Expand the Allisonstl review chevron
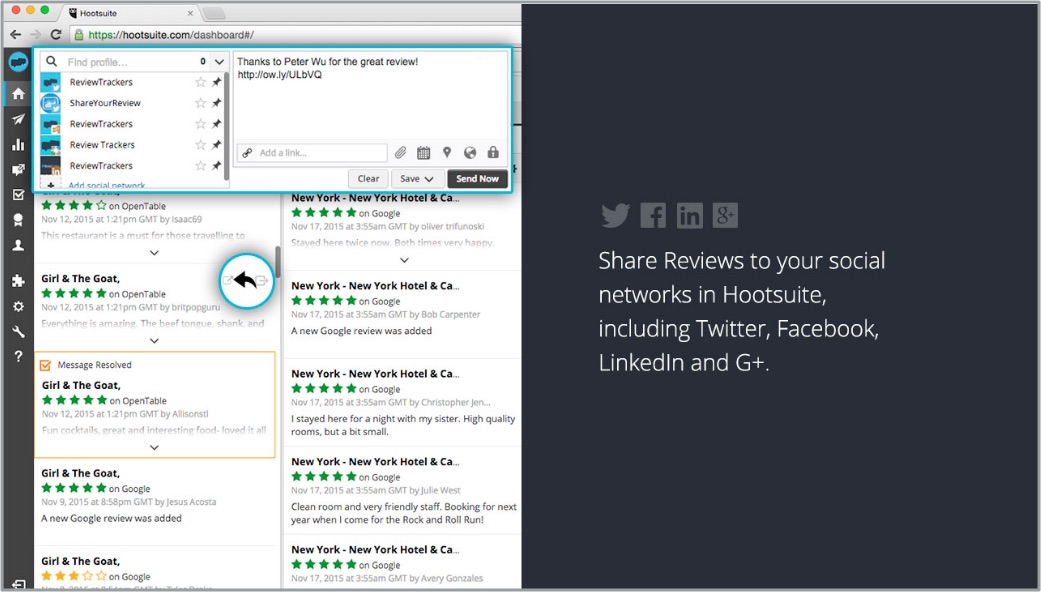This screenshot has width=1041, height=592. (x=154, y=447)
